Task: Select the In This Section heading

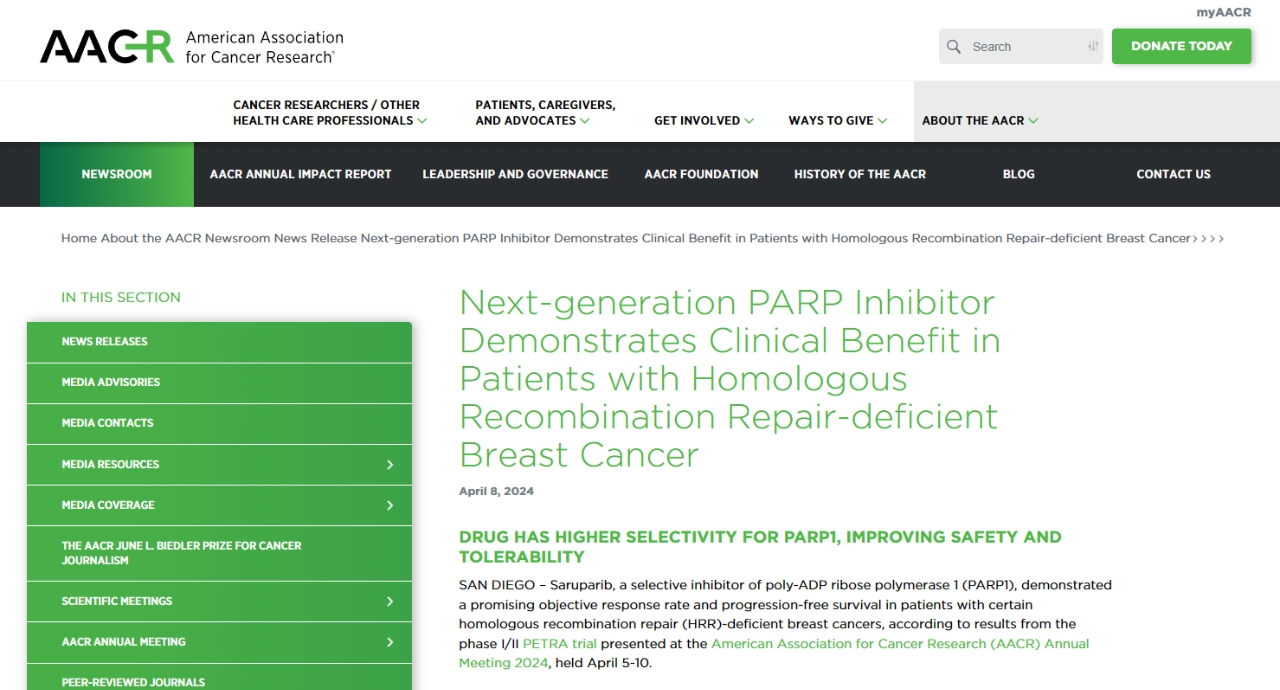Action: [121, 297]
